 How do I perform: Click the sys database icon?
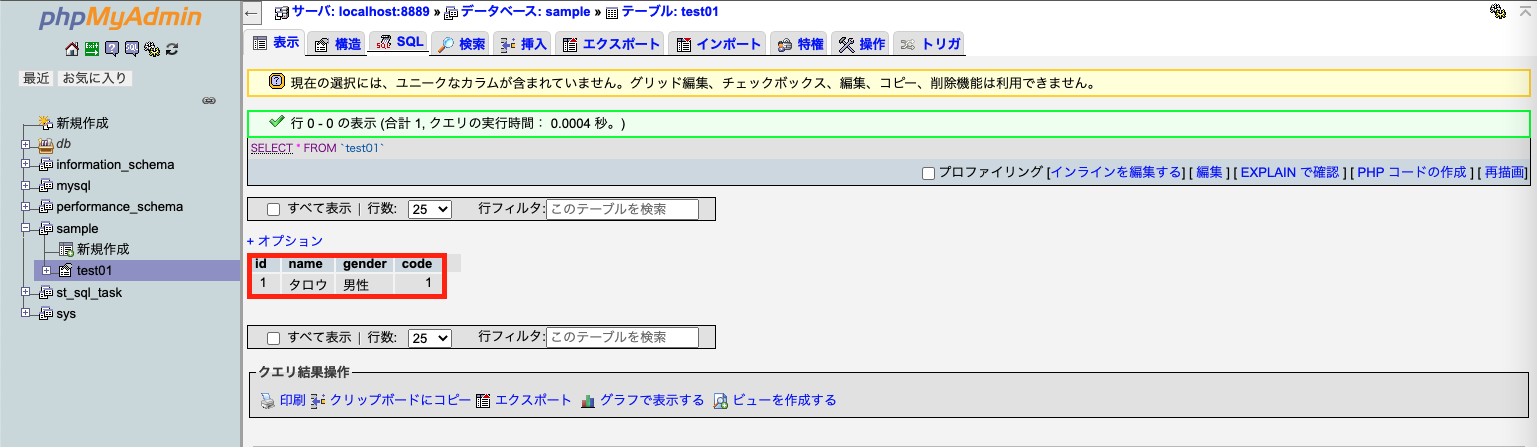(x=46, y=314)
